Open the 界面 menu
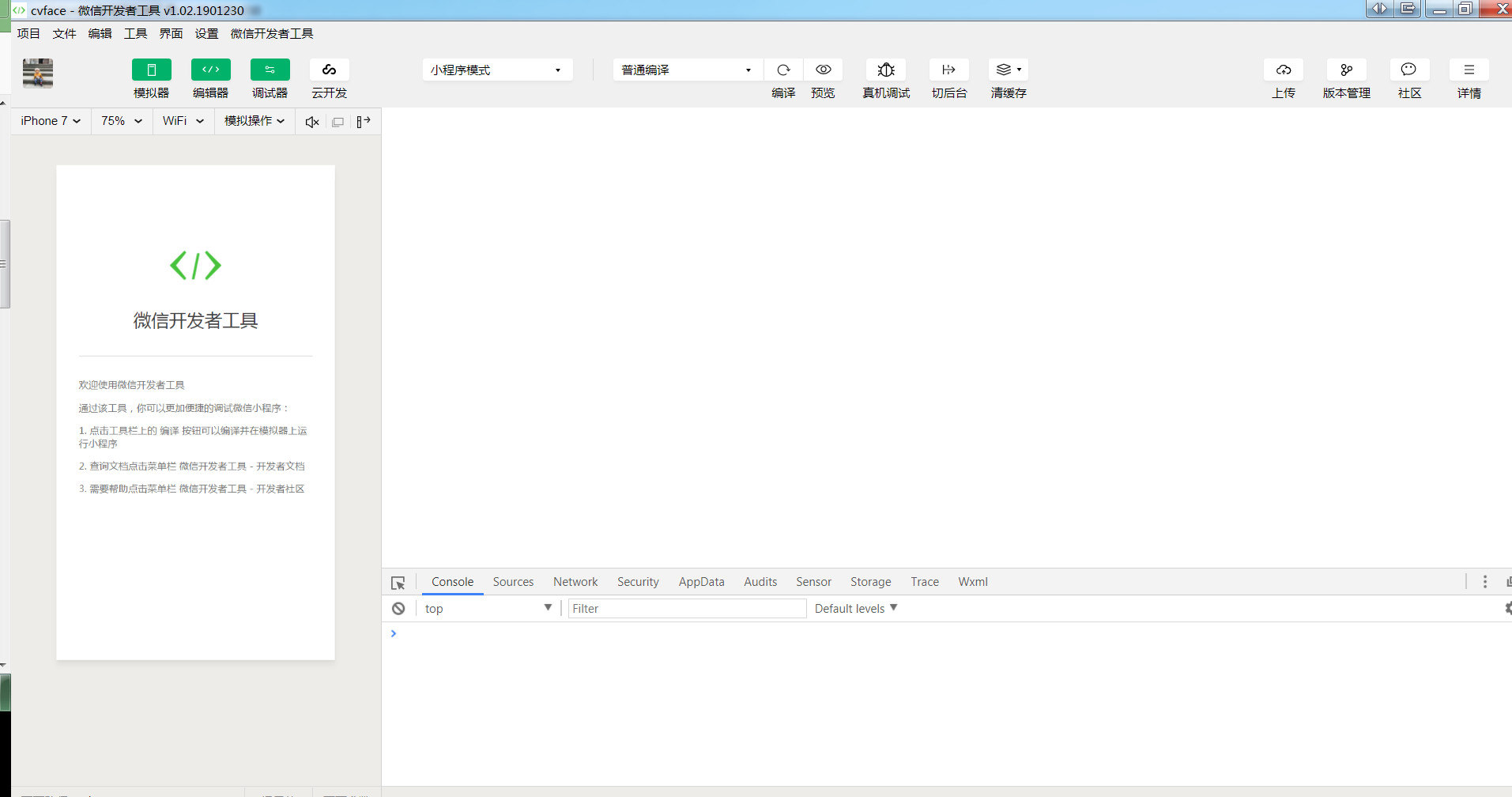Viewport: 1512px width, 797px height. pos(171,33)
